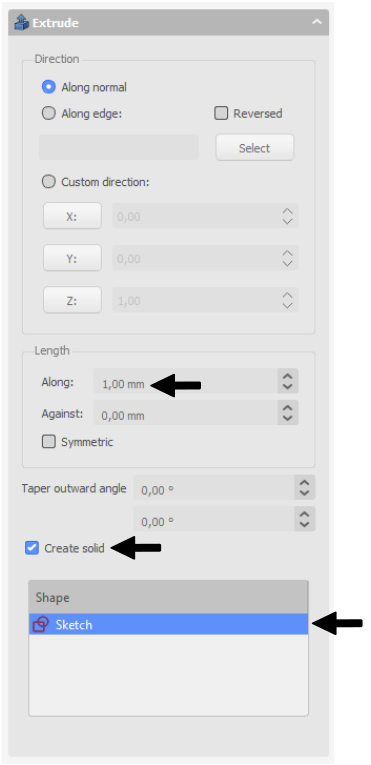
Task: Click the Sketch shape icon in list
Action: pyautogui.click(x=41, y=624)
